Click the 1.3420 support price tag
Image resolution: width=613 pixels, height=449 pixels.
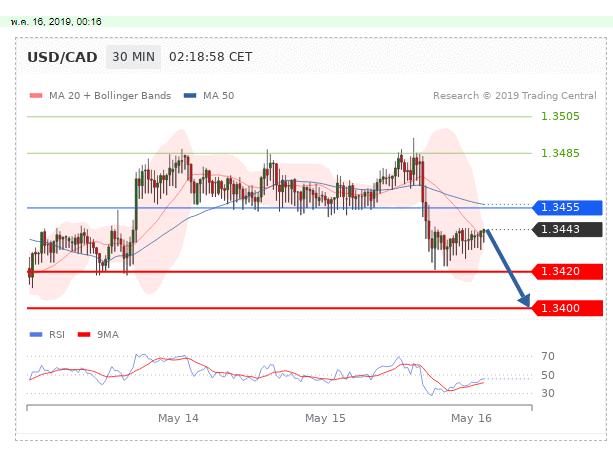tap(567, 272)
